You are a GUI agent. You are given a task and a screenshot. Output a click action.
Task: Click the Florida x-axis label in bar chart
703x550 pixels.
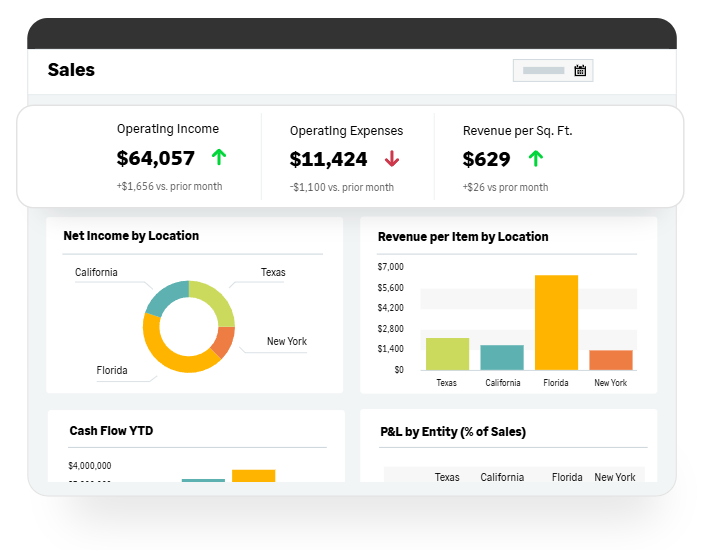tap(556, 383)
